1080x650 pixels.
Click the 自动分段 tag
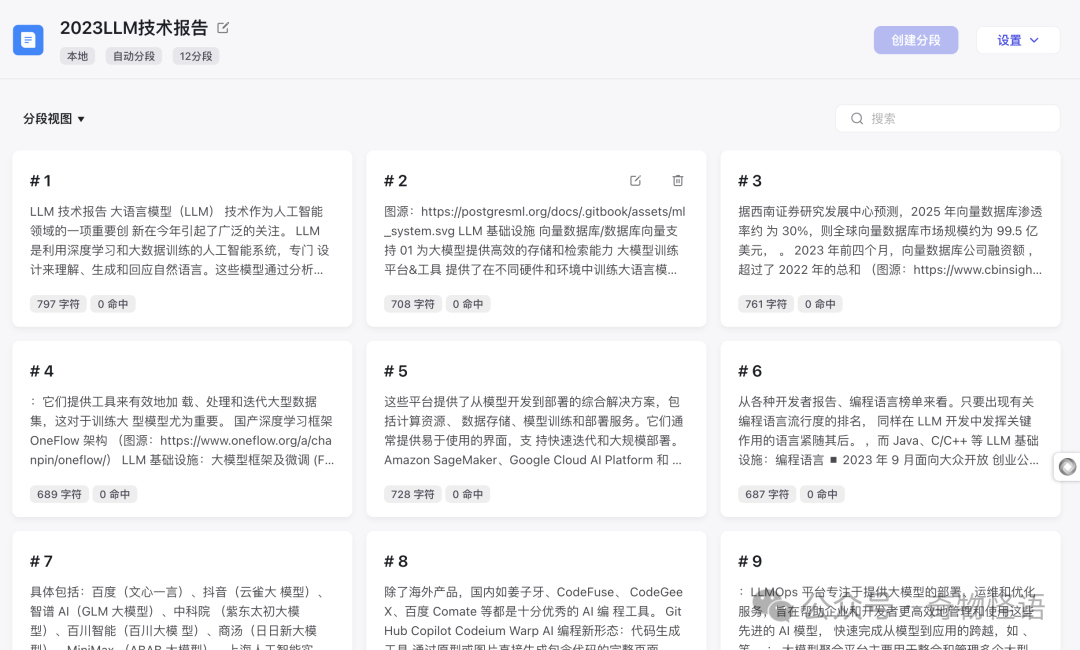click(x=134, y=56)
